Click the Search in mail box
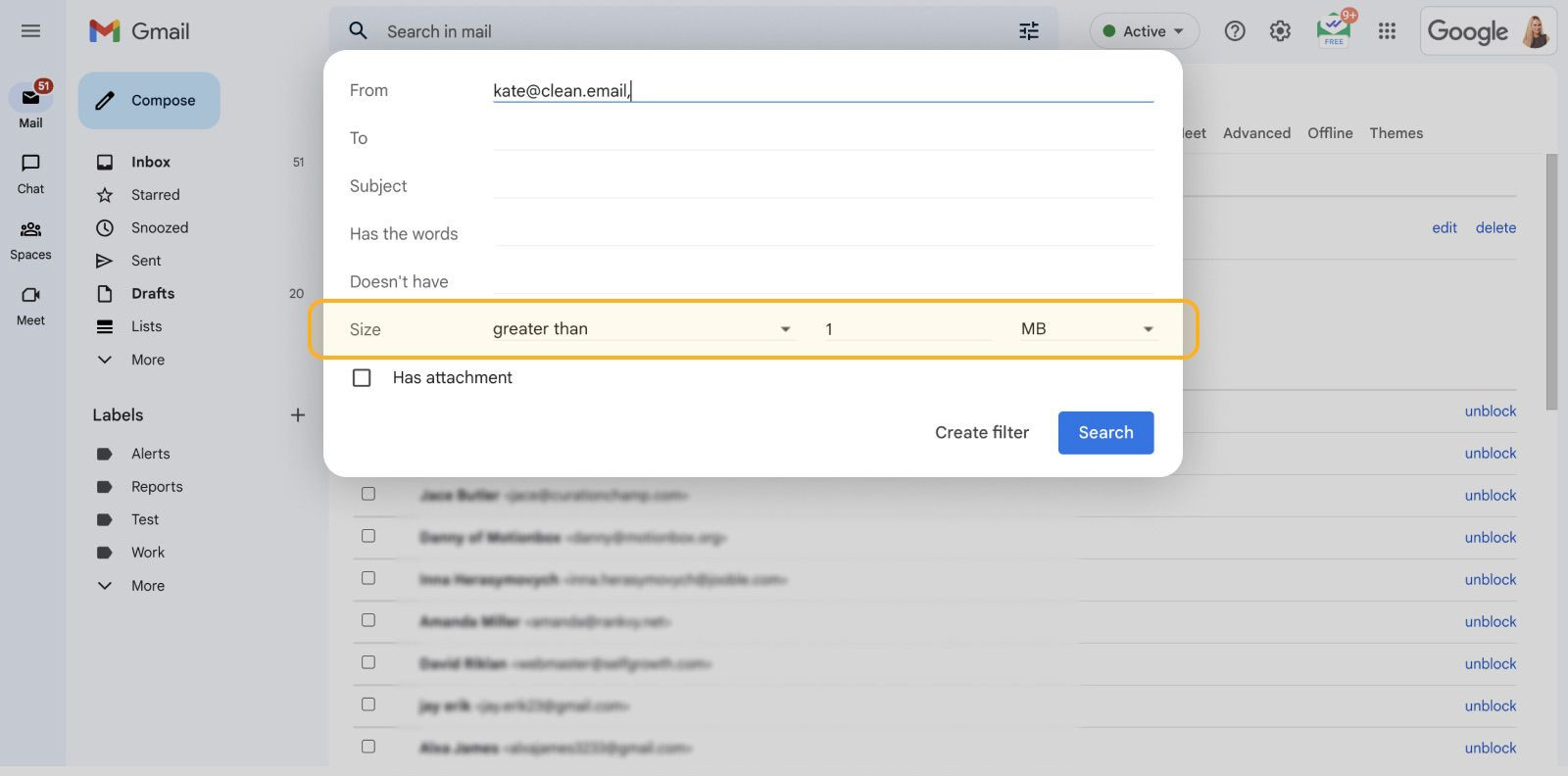Image resolution: width=1568 pixels, height=776 pixels. click(x=693, y=31)
